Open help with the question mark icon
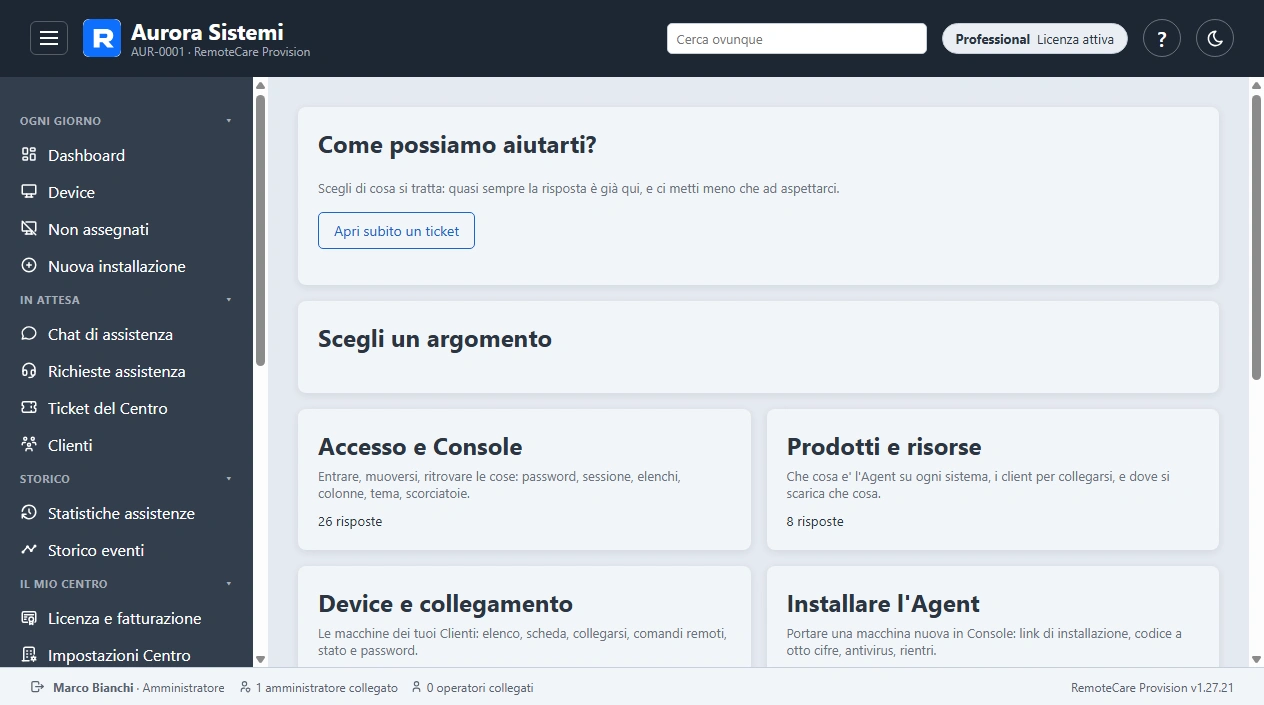The height and width of the screenshot is (705, 1264). (1162, 39)
